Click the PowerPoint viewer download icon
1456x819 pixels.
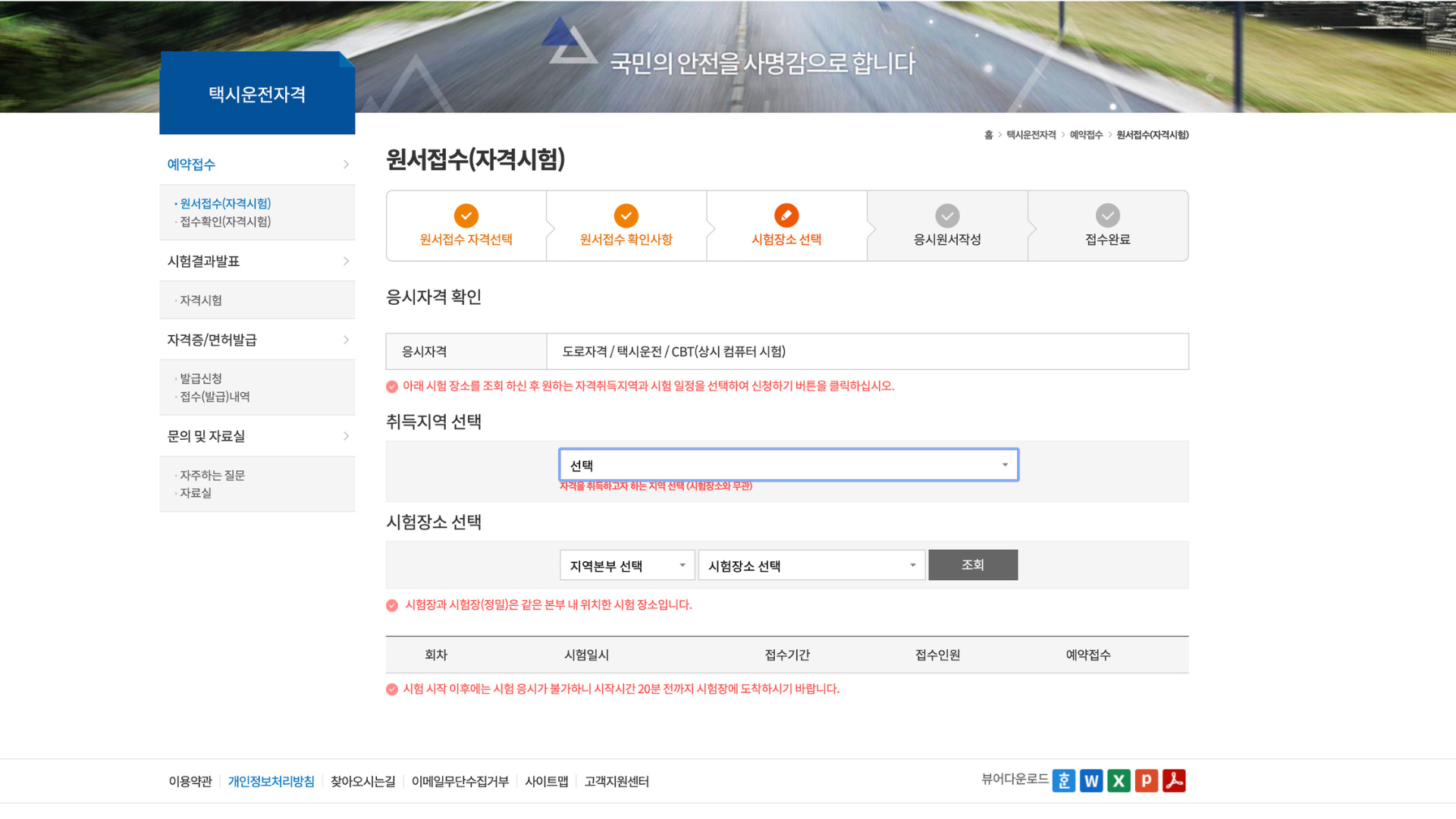point(1147,780)
